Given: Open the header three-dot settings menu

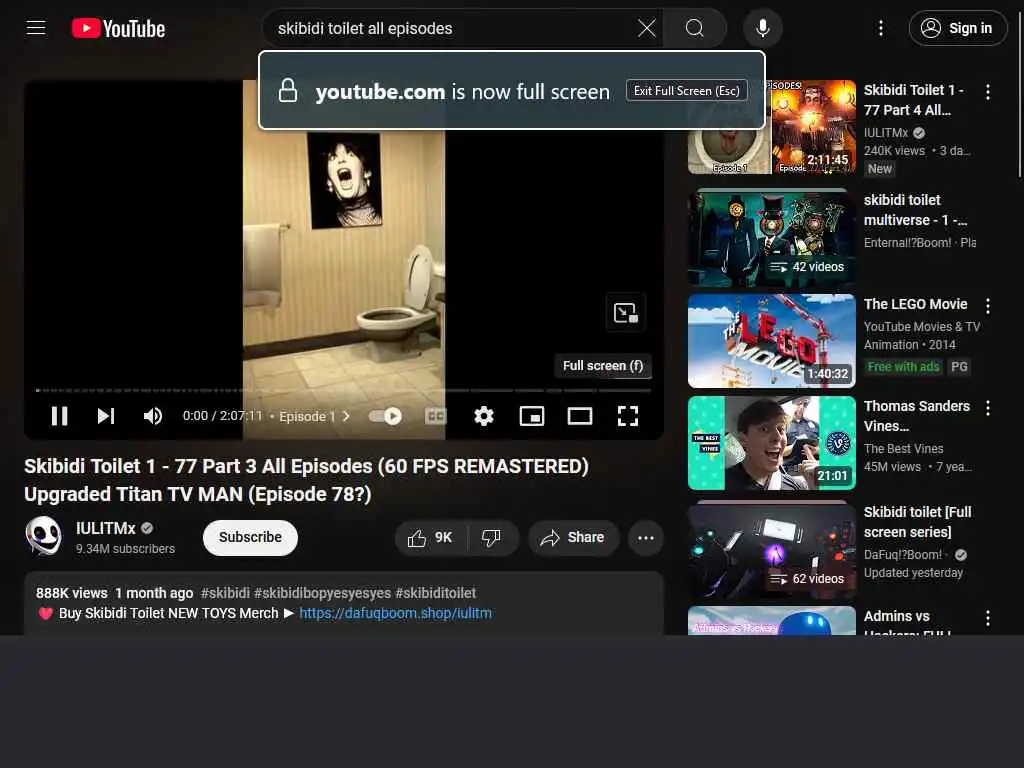Looking at the screenshot, I should pyautogui.click(x=881, y=28).
